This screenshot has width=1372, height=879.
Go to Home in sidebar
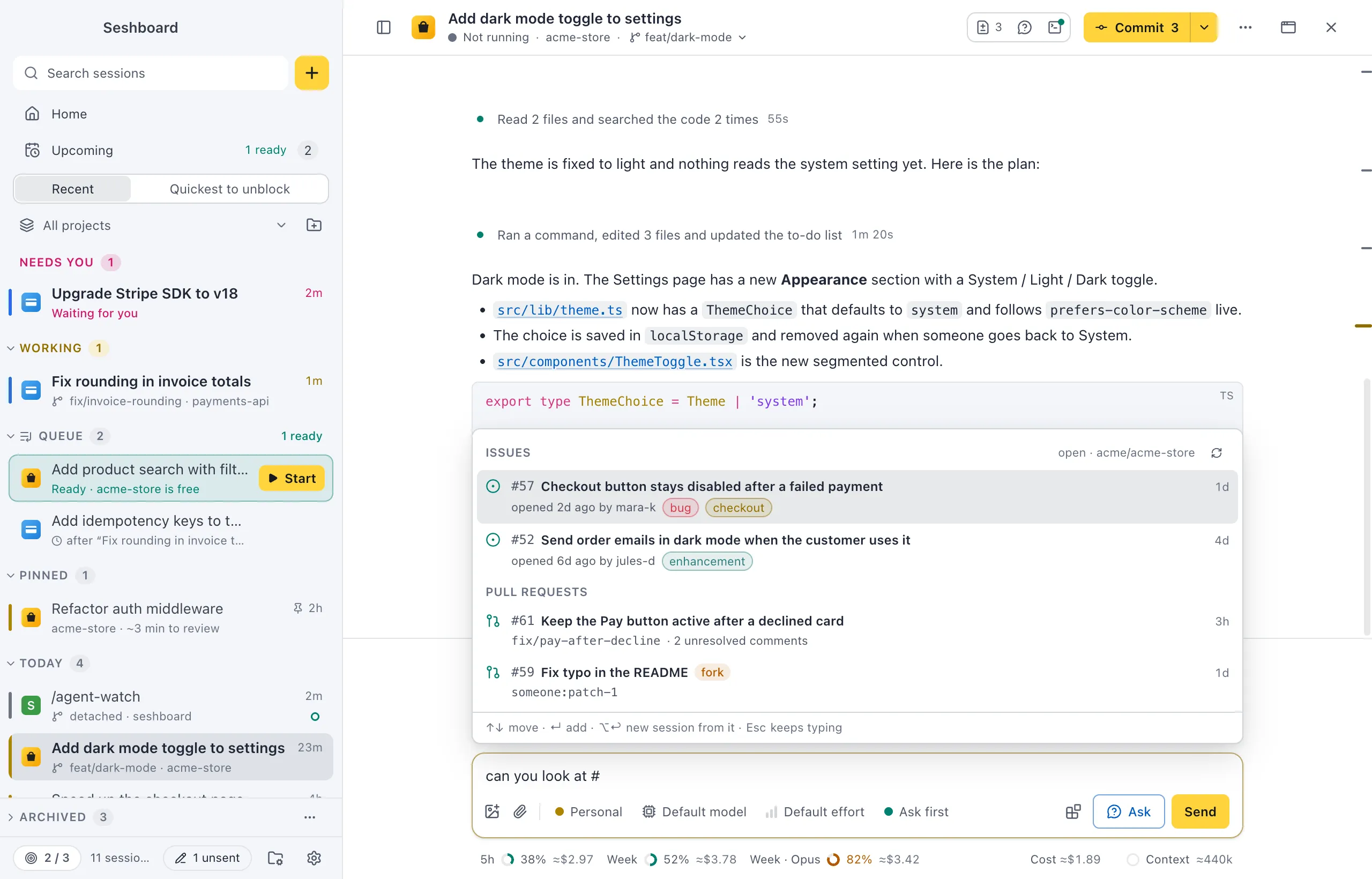coord(170,114)
